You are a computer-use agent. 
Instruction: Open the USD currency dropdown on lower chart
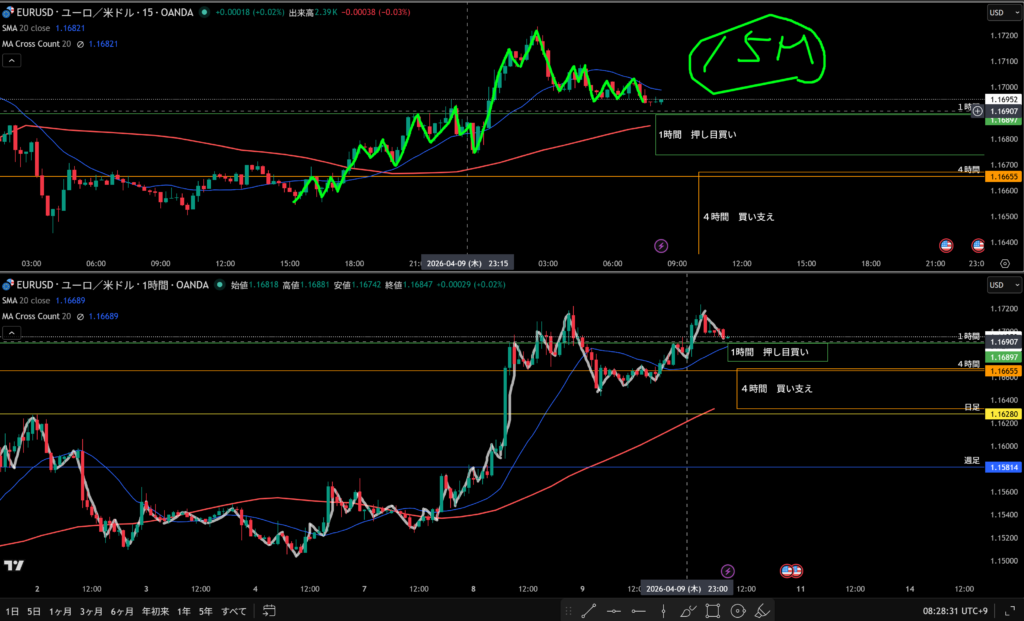1000,285
